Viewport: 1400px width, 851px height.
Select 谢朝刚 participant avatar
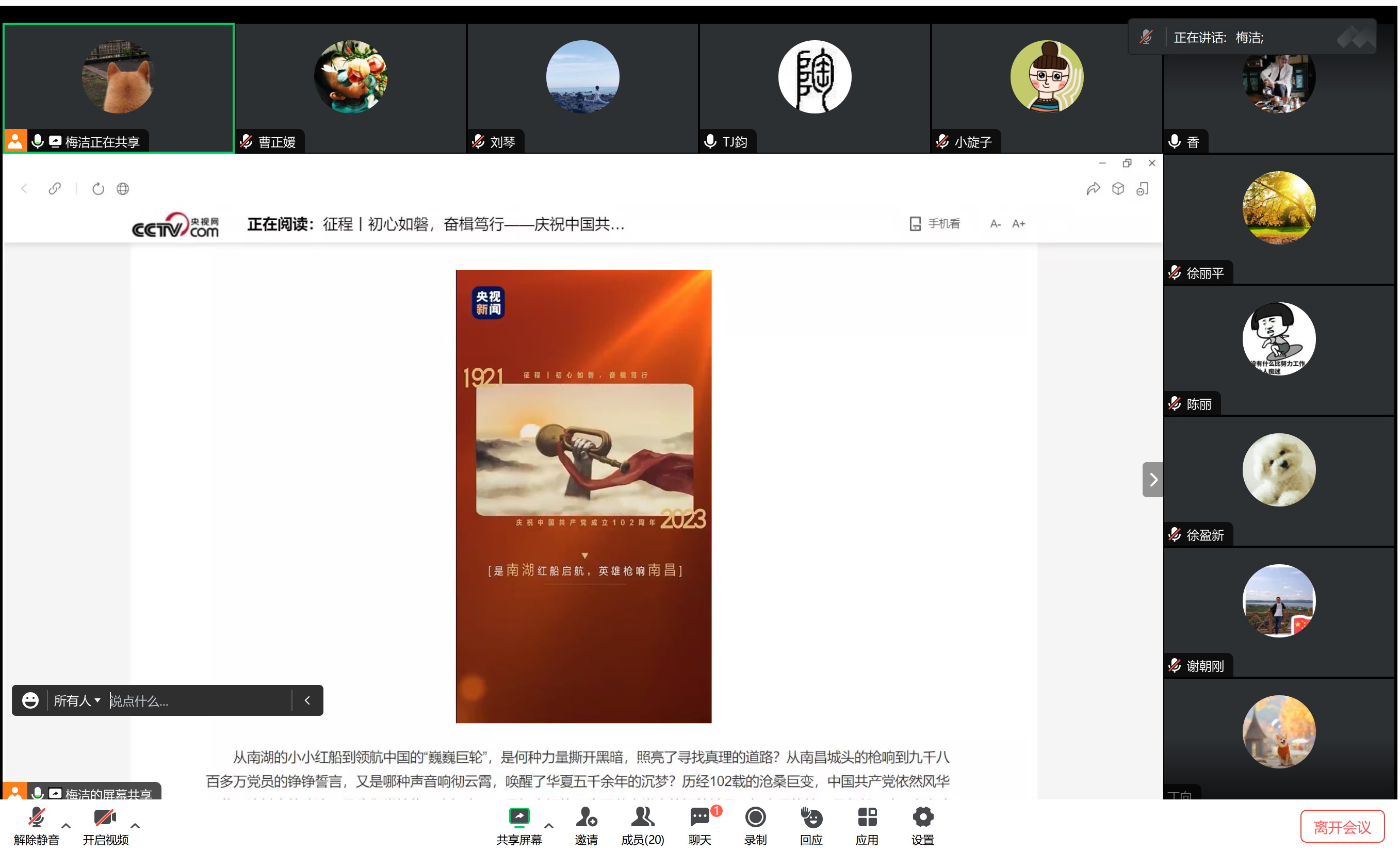pyautogui.click(x=1279, y=600)
